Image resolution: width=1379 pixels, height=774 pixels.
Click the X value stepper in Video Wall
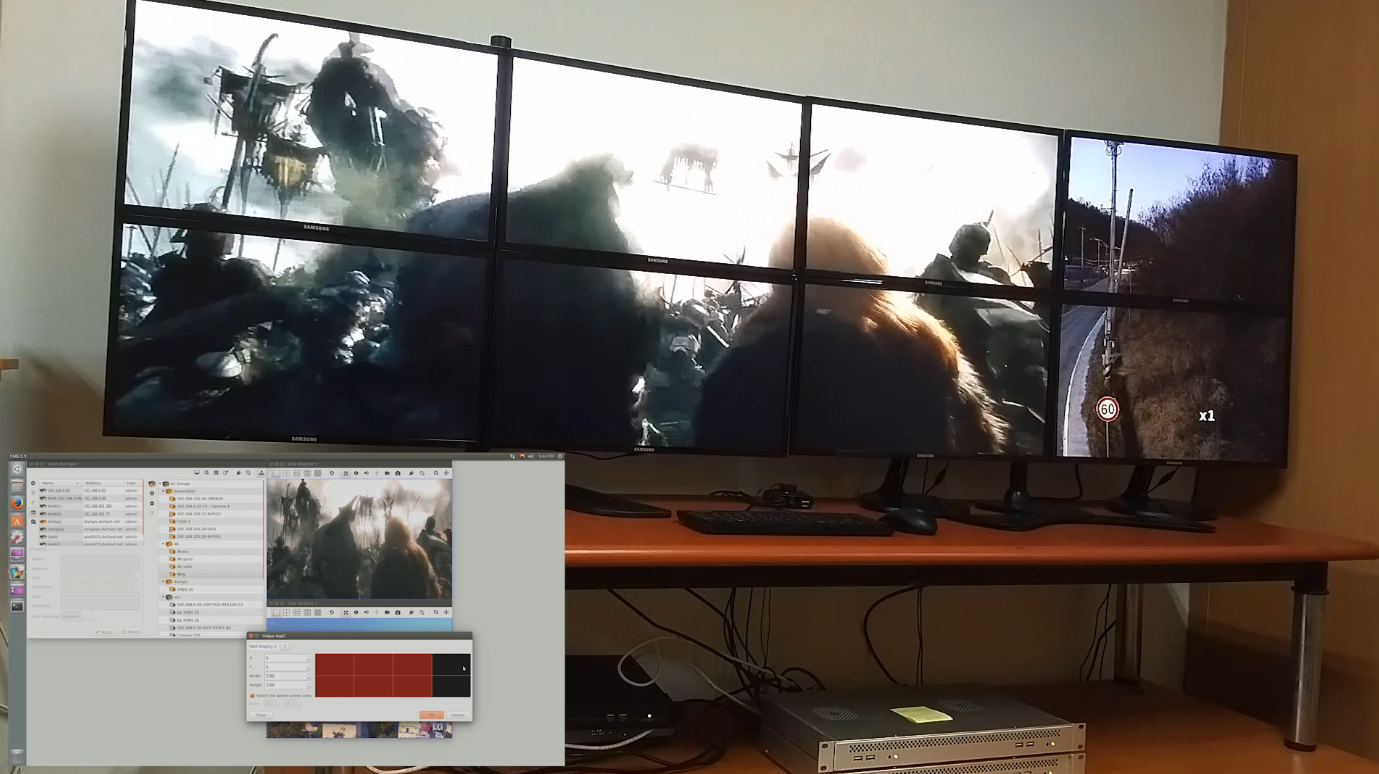click(x=309, y=658)
